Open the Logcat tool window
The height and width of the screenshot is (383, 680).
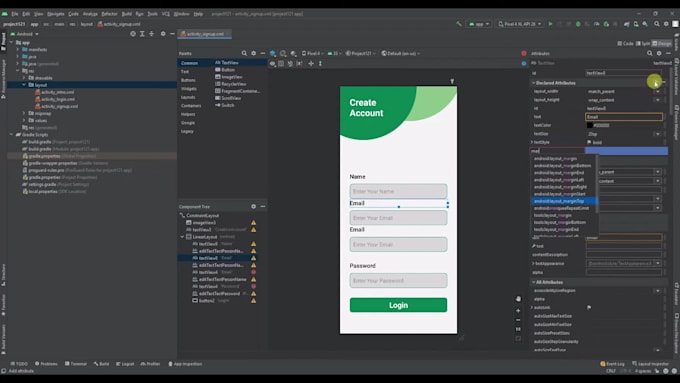(125, 364)
